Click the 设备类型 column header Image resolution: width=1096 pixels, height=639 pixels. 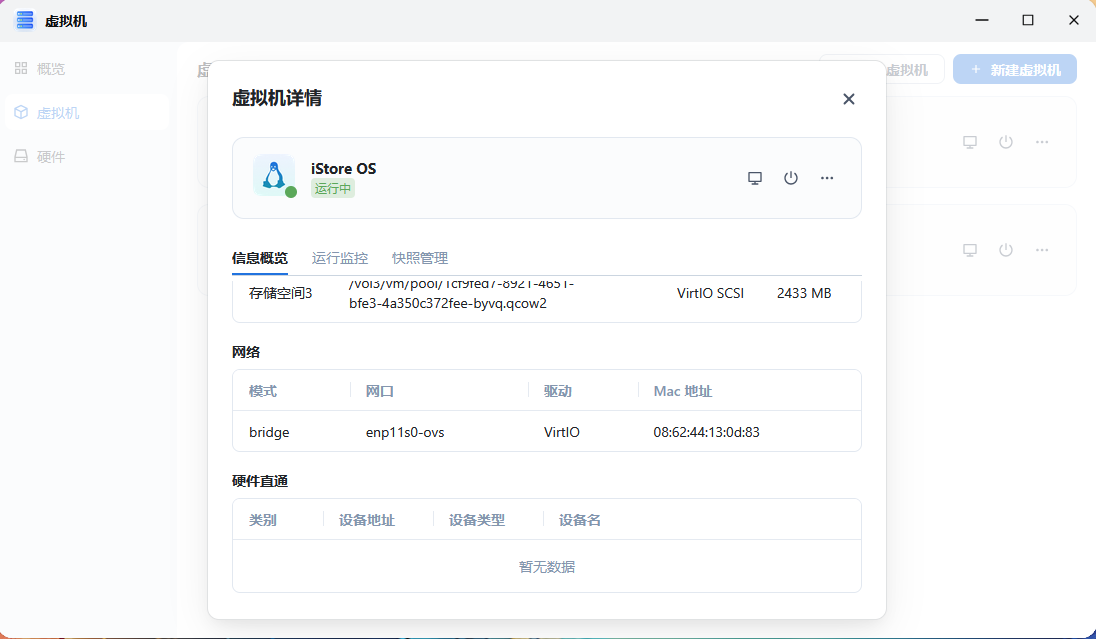(477, 520)
